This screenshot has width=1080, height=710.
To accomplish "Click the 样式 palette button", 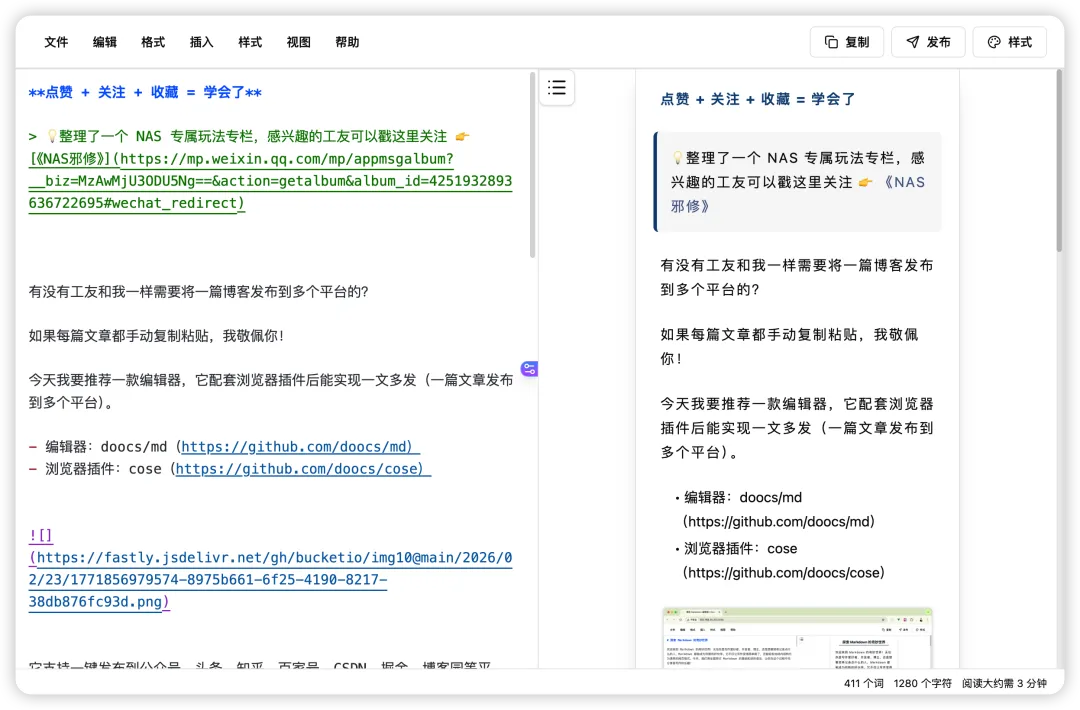I will [1009, 42].
